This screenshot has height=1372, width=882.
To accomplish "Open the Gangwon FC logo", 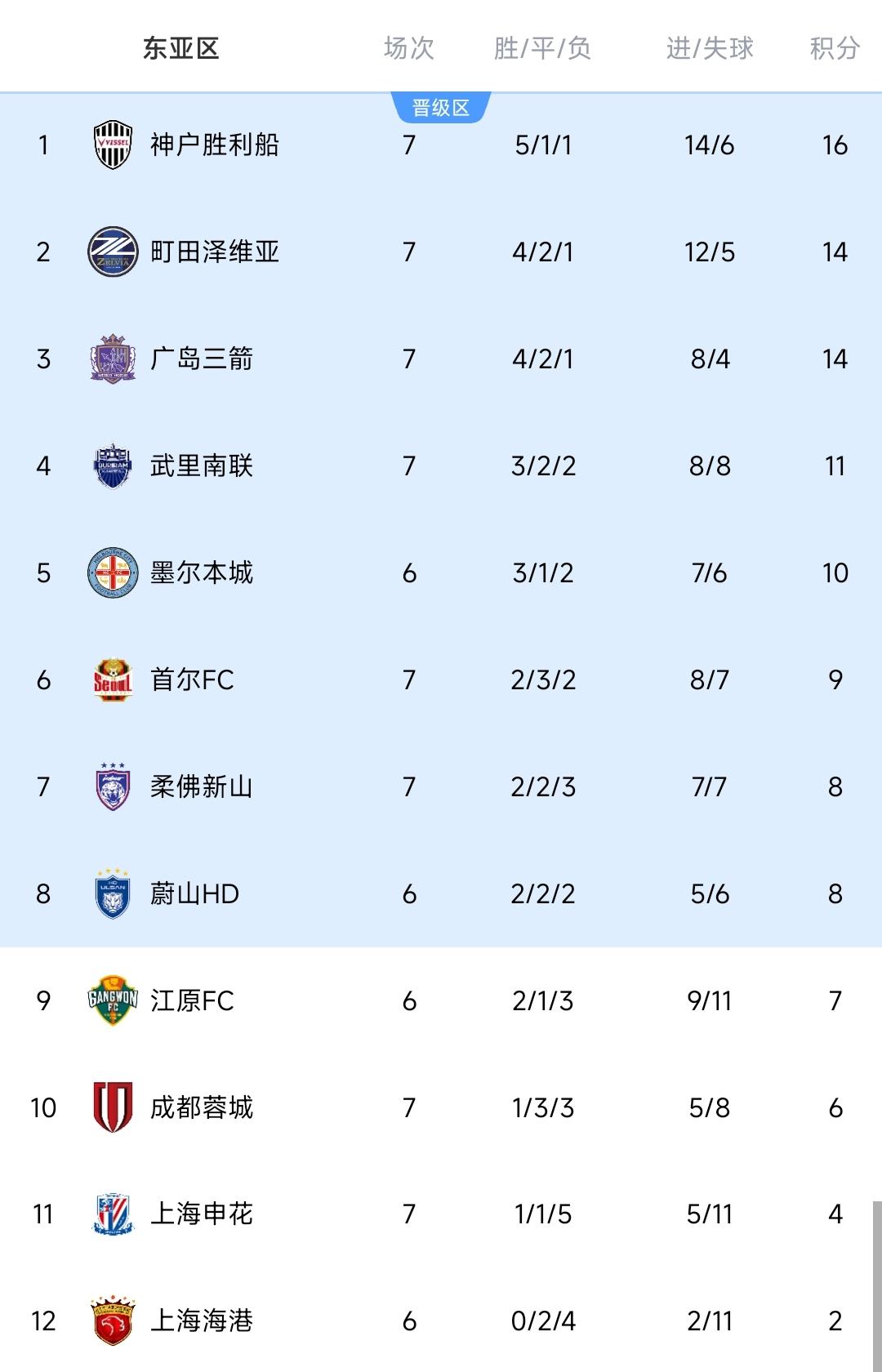I will (x=113, y=1000).
